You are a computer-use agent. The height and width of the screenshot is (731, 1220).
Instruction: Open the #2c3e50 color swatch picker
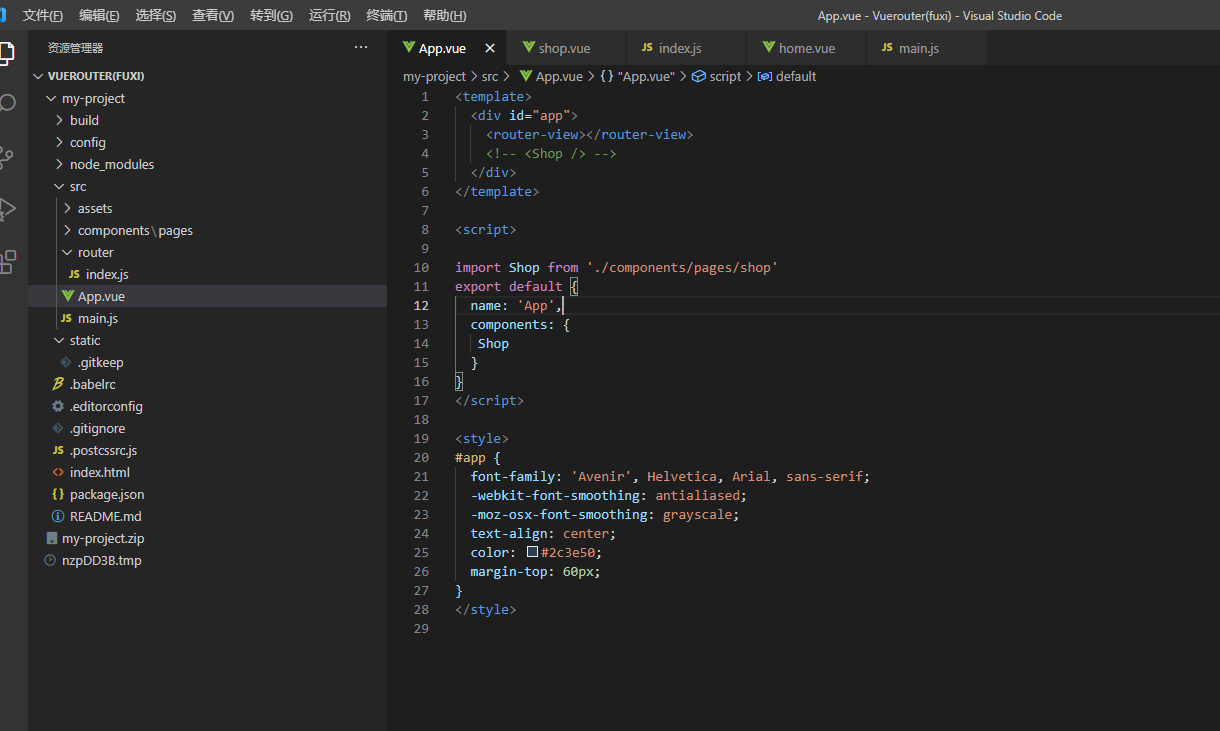533,552
